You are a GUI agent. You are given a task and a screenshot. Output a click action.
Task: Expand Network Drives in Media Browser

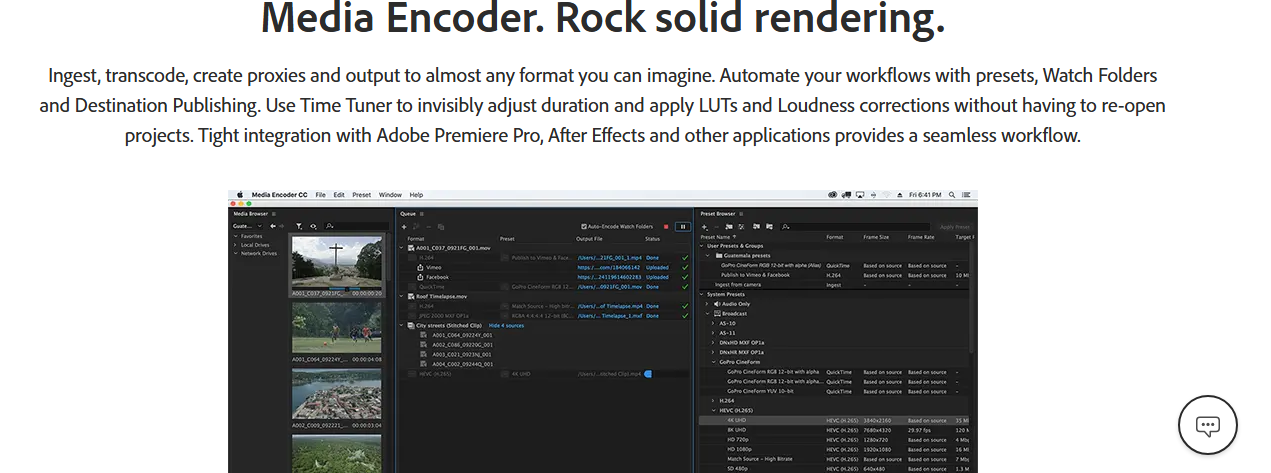click(235, 253)
